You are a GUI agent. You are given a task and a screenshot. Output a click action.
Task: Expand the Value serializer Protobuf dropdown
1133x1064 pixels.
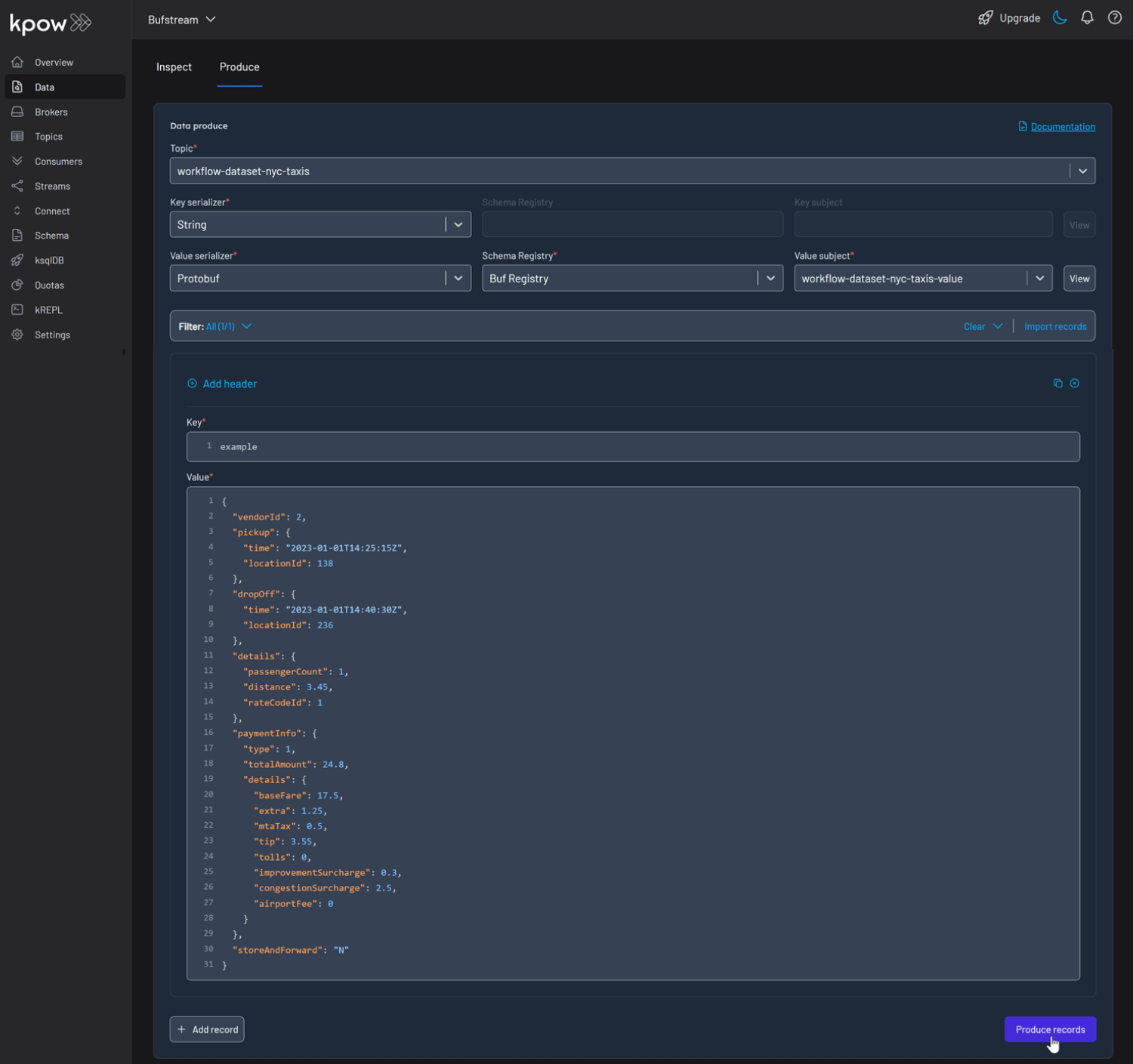458,279
